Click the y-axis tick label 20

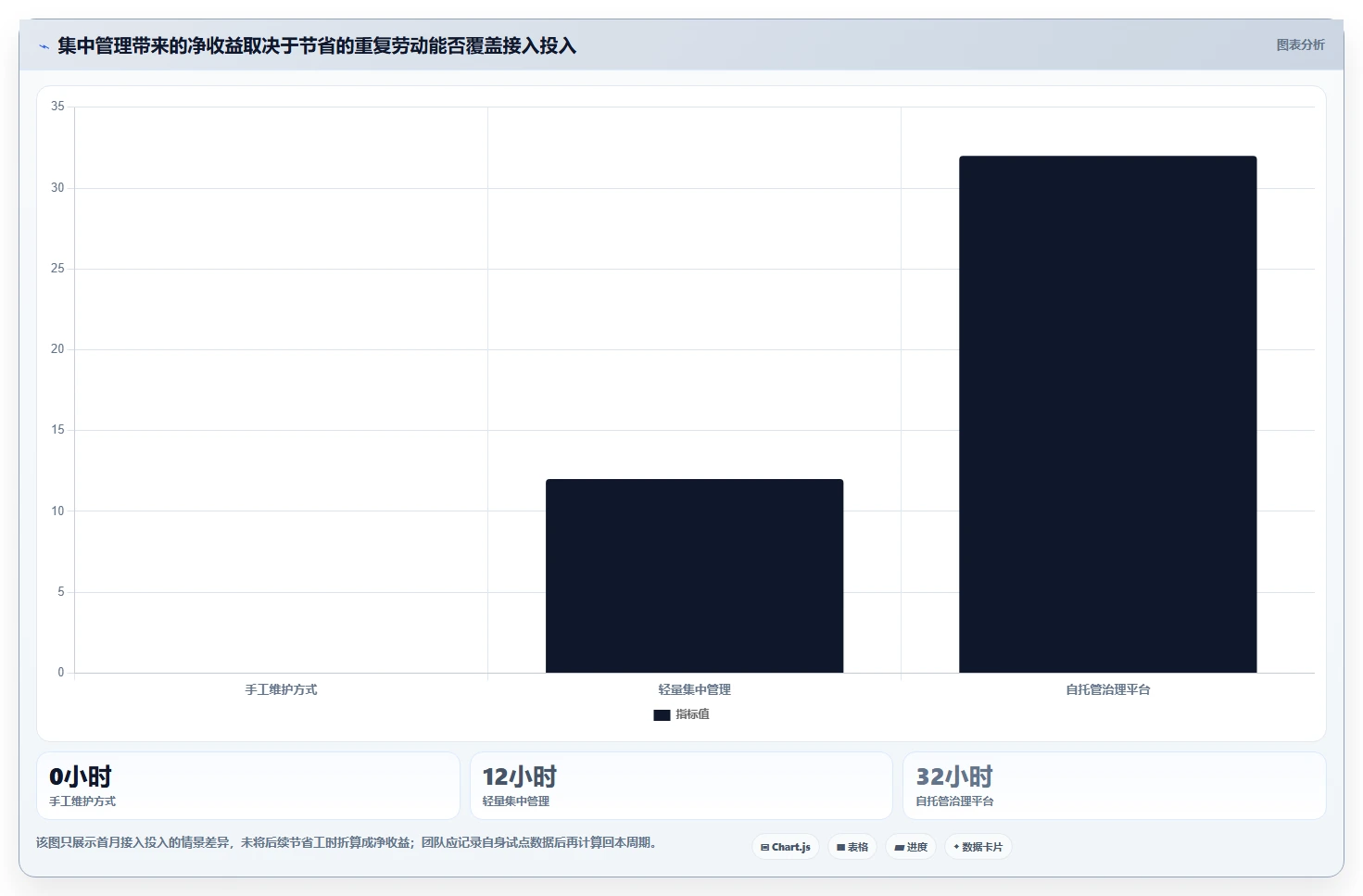(x=57, y=349)
